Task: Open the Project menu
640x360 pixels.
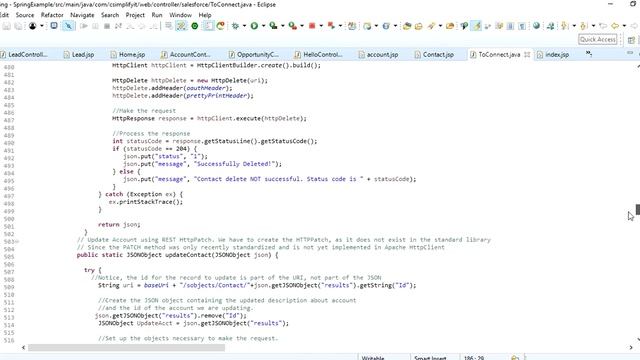Action: point(135,15)
